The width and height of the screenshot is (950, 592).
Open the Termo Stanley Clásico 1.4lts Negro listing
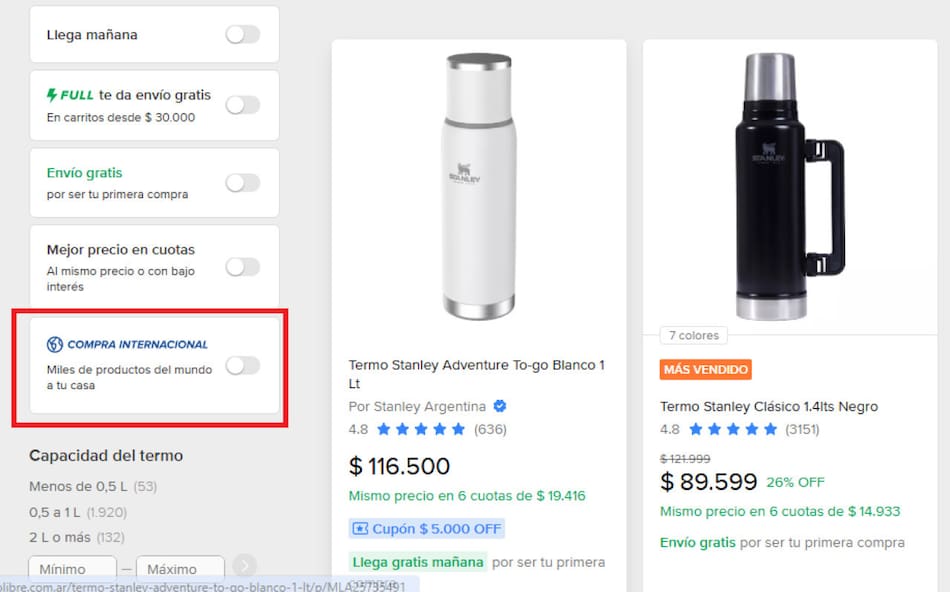(769, 406)
